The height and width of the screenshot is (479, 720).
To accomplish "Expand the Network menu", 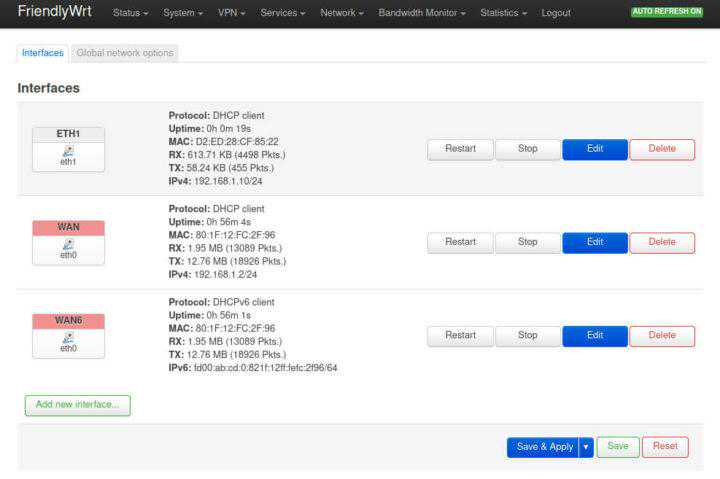I will pyautogui.click(x=341, y=13).
